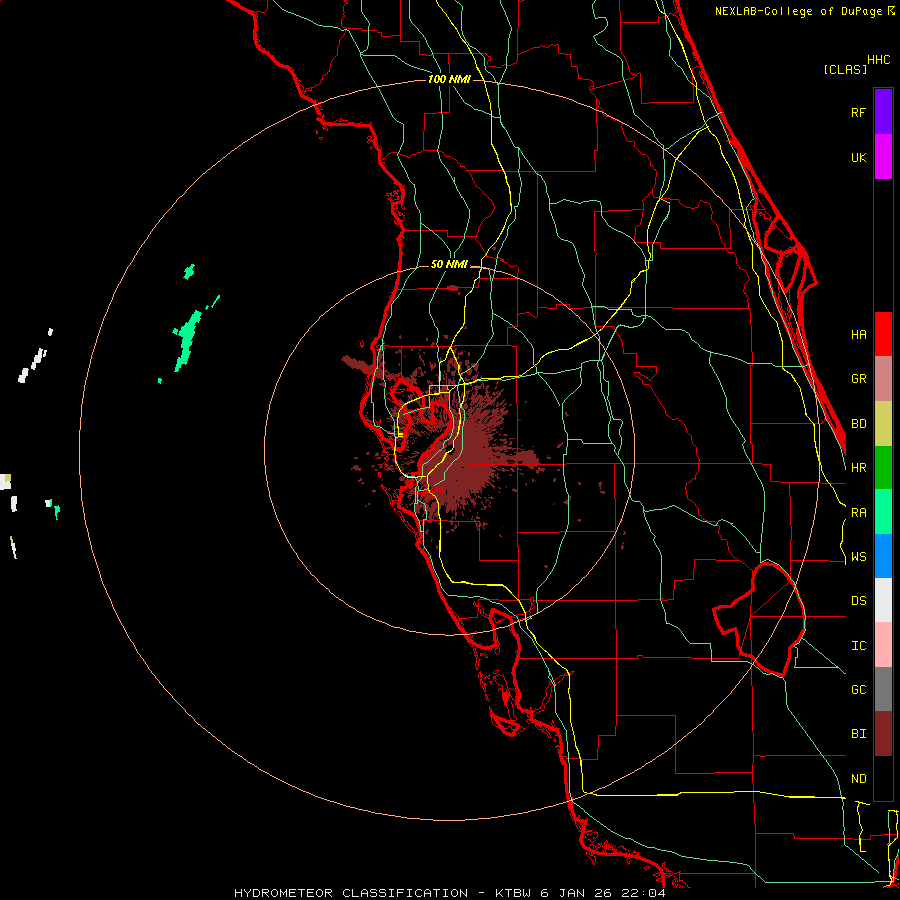Click the "IC" legend label
This screenshot has width=900, height=900.
858,646
